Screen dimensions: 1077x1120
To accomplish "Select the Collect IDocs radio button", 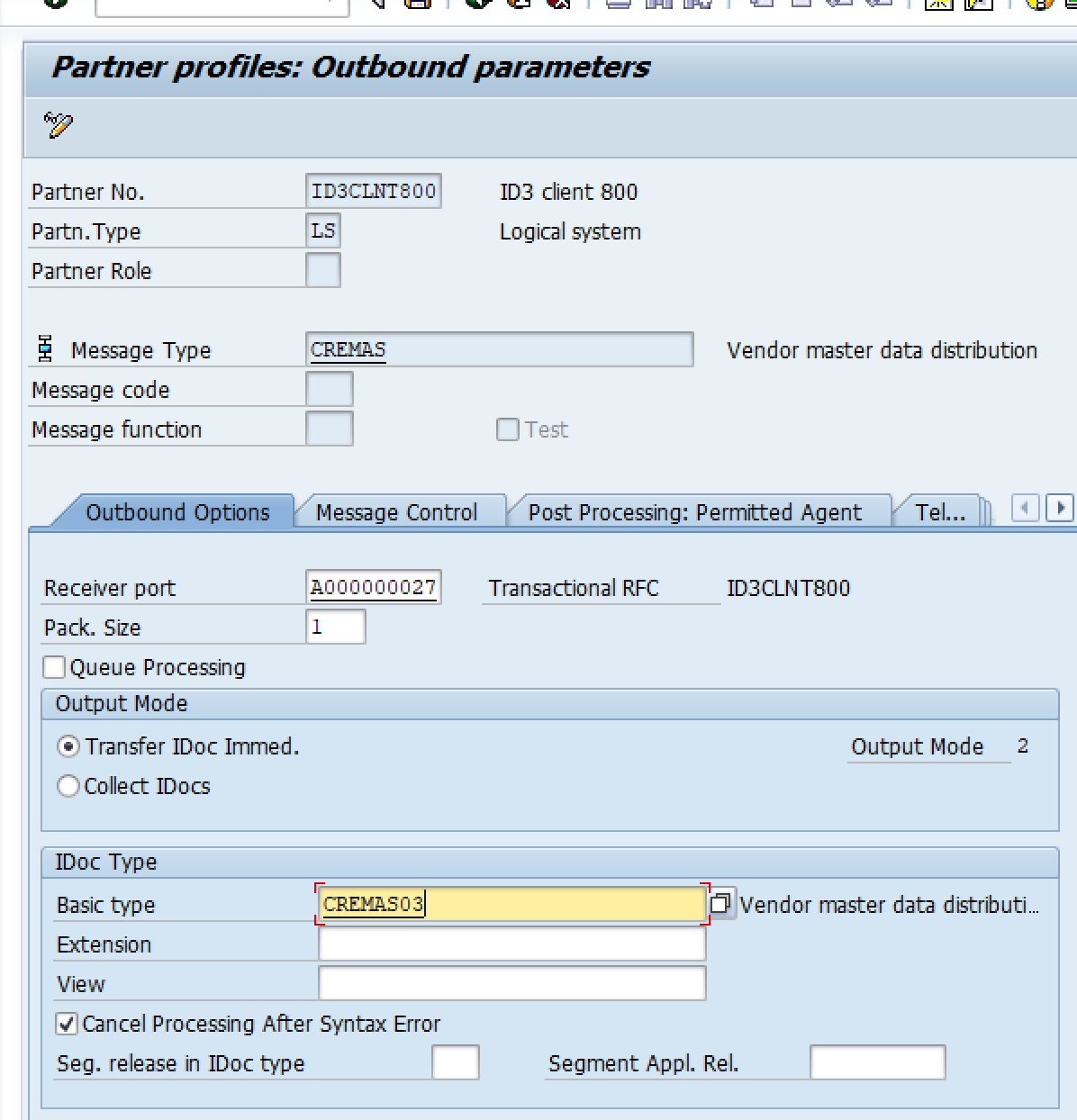I will coord(68,786).
